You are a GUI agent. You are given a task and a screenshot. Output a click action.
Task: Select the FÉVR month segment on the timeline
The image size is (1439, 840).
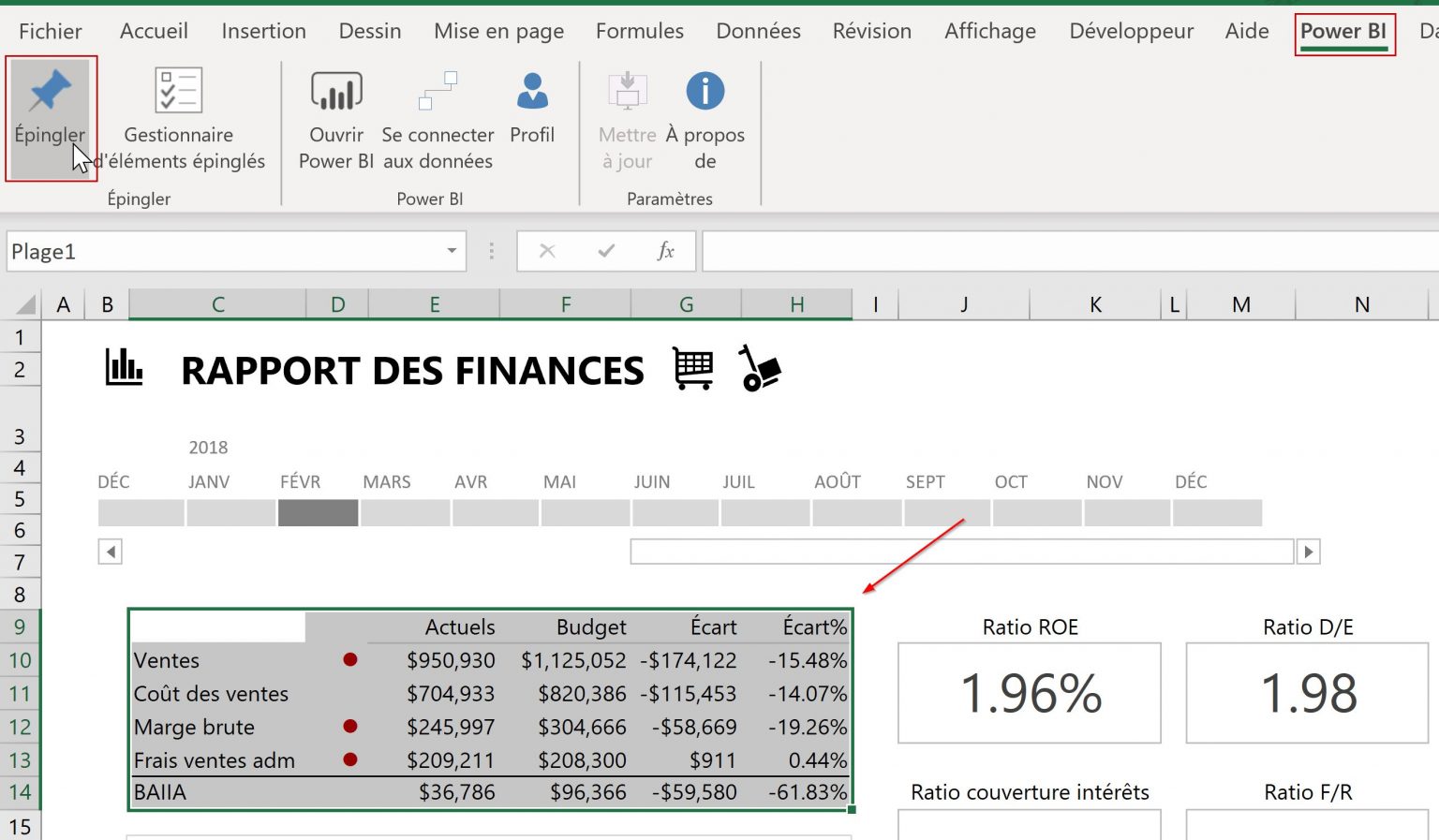[x=317, y=512]
